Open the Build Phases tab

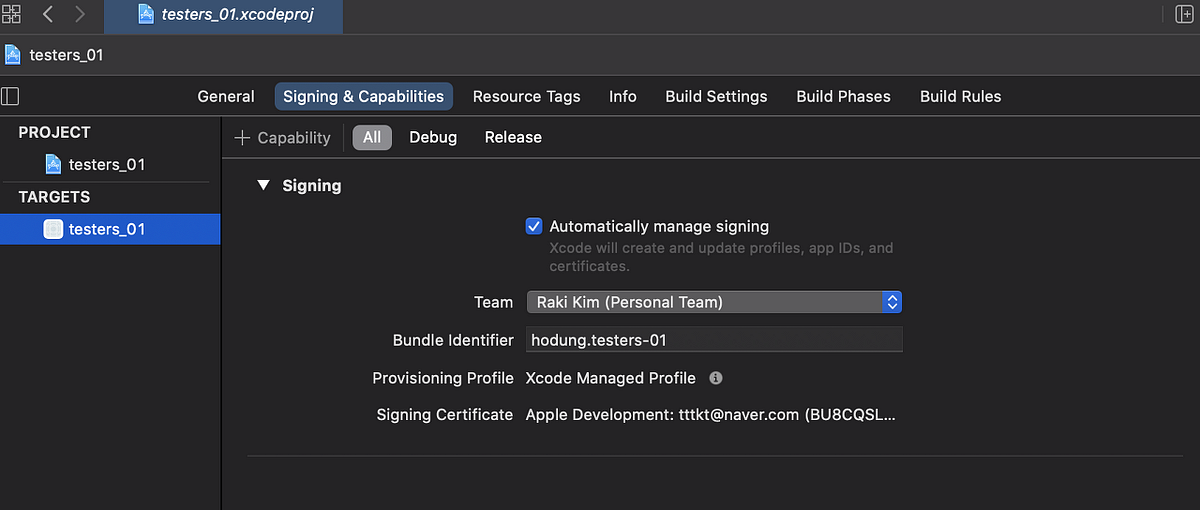843,97
